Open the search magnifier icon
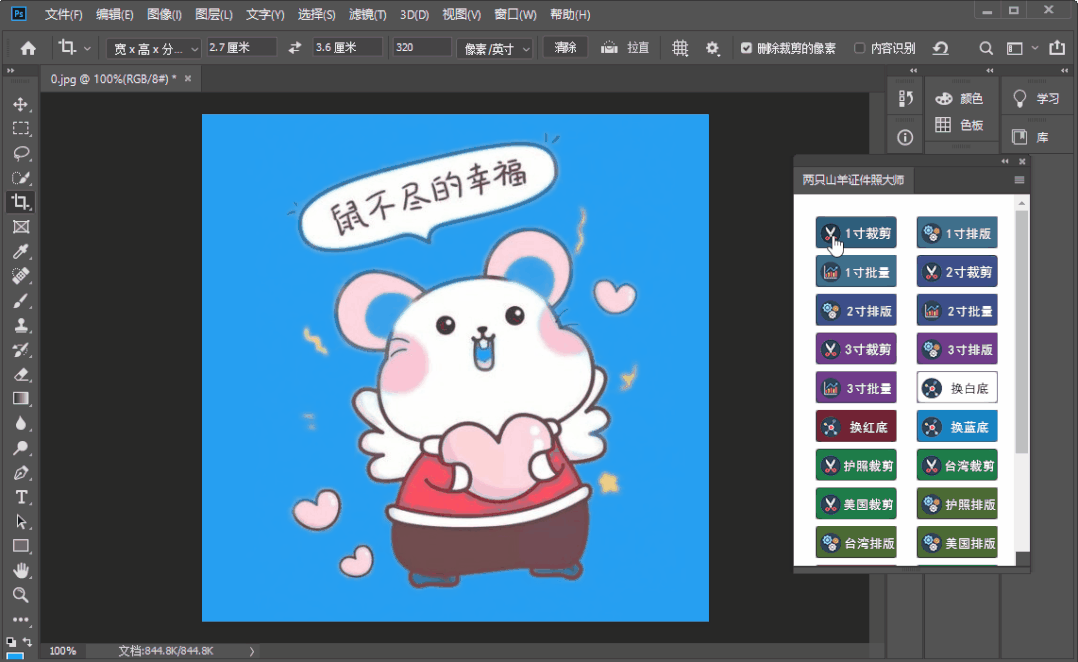1078x662 pixels. click(x=986, y=48)
